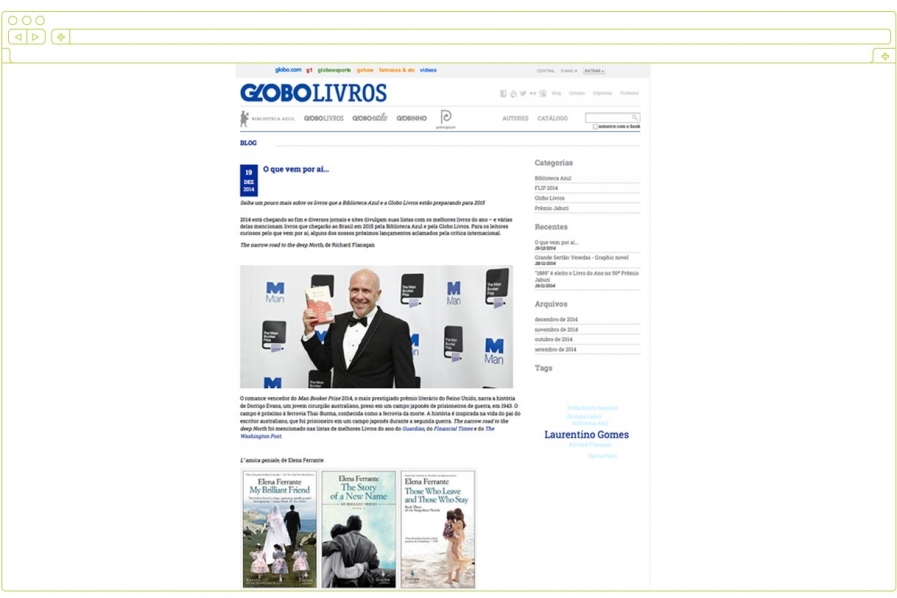Expand the E-MAIL dropdown in top bar
This screenshot has width=897, height=598.
(569, 71)
